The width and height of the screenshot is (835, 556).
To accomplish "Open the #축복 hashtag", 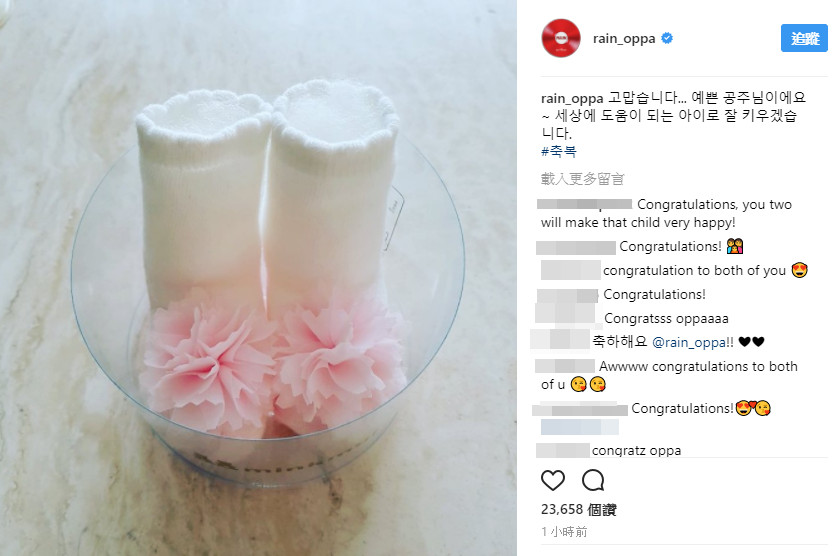I will tap(559, 152).
